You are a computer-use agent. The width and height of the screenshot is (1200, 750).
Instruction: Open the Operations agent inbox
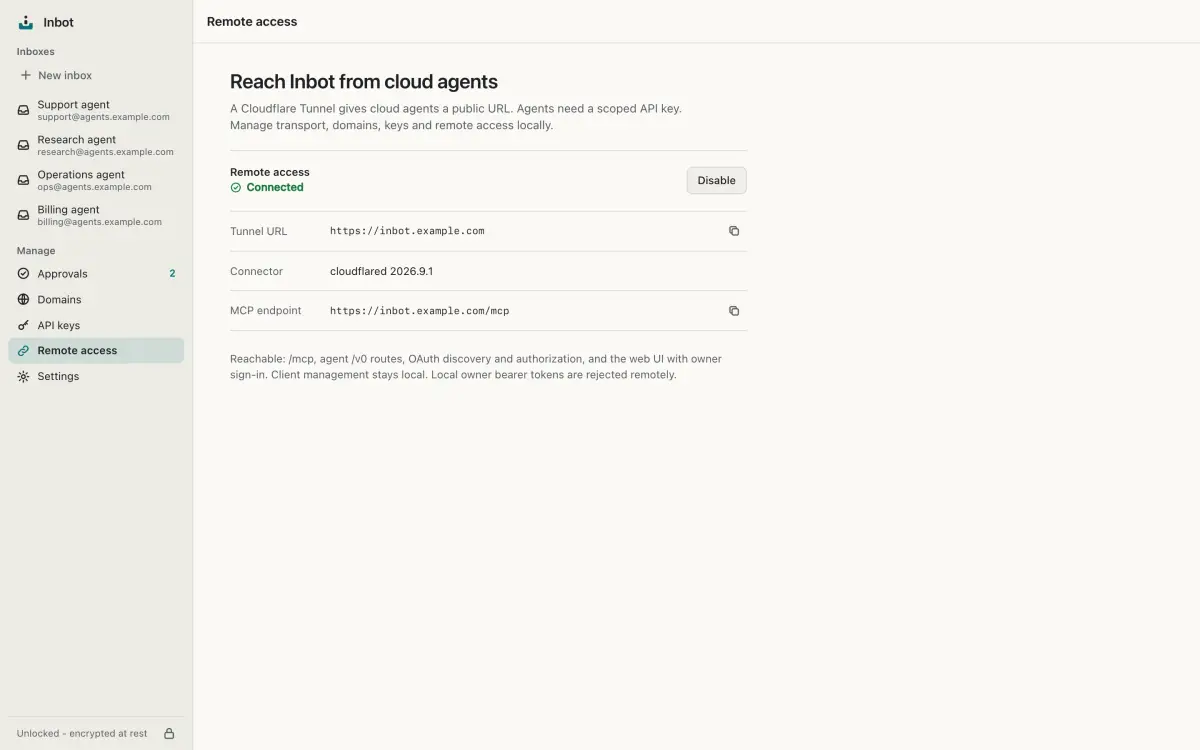(96, 180)
